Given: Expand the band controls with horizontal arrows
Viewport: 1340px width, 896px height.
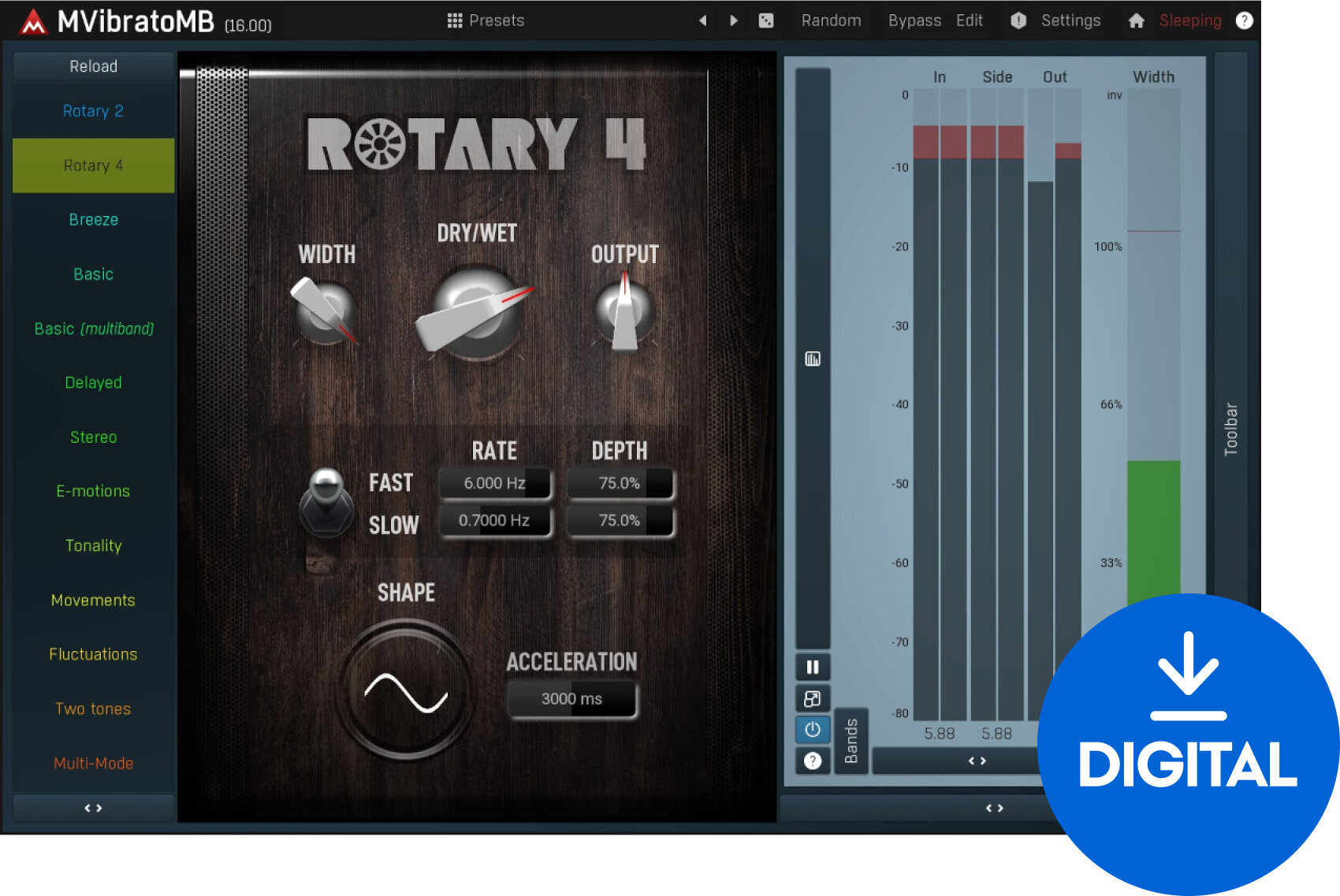Looking at the screenshot, I should [x=977, y=760].
